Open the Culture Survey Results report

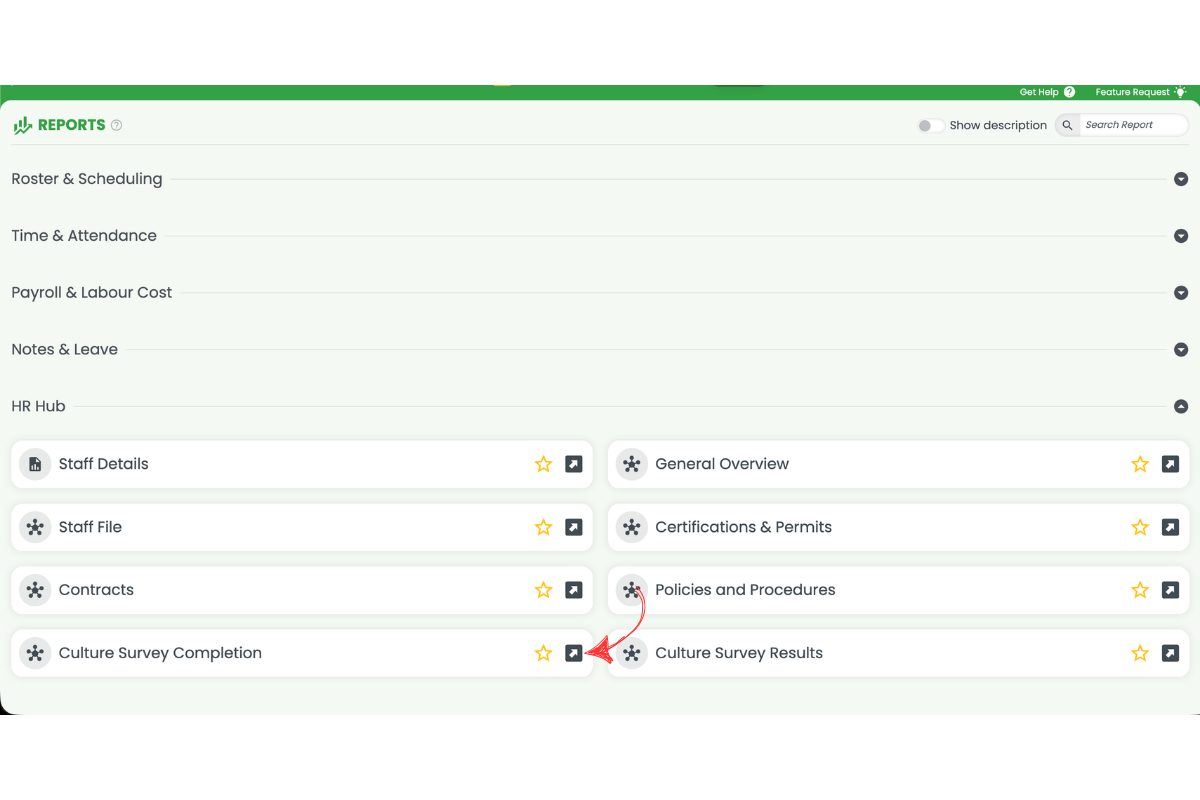[739, 653]
